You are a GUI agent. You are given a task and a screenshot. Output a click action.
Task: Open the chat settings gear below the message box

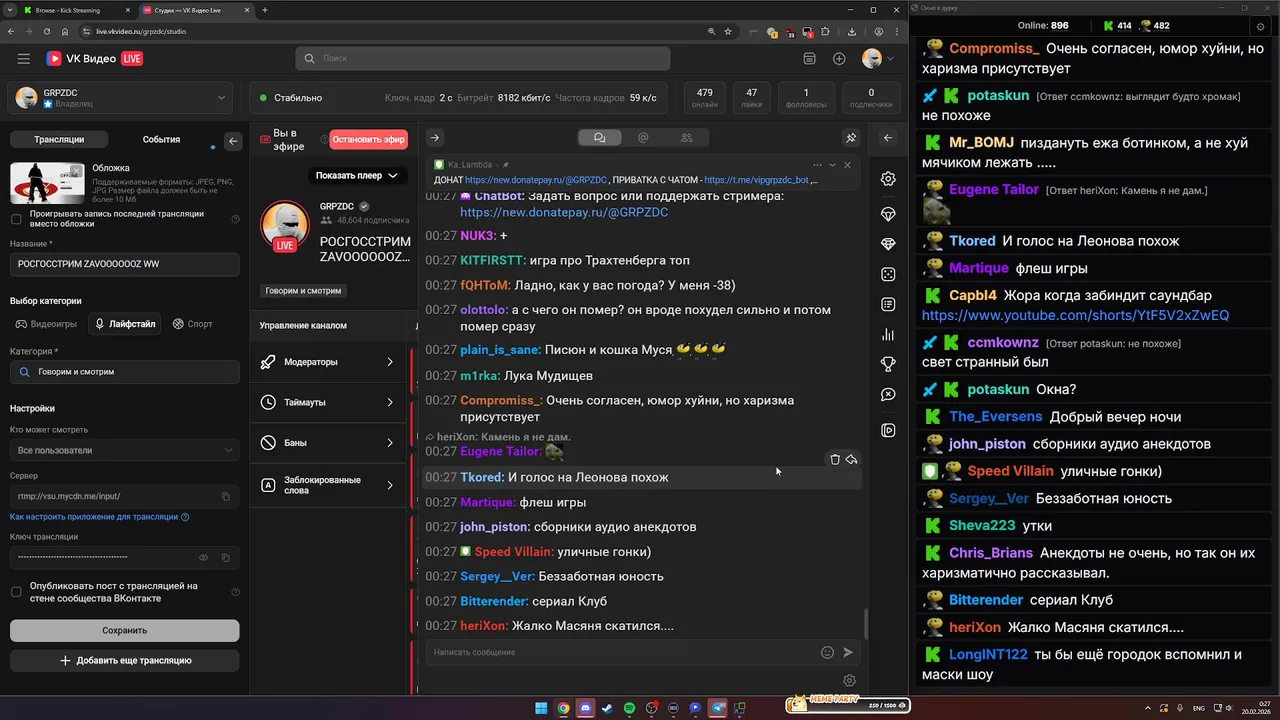tap(849, 681)
